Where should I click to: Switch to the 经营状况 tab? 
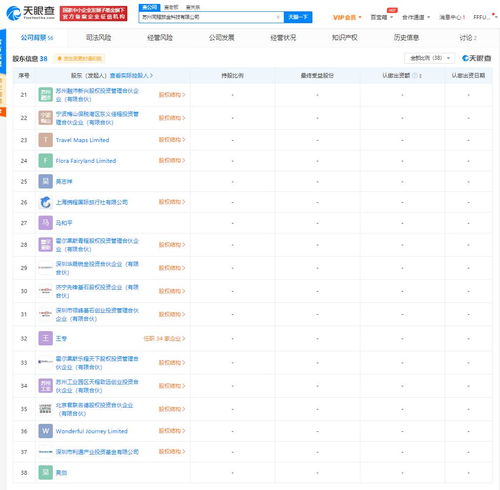(x=283, y=38)
